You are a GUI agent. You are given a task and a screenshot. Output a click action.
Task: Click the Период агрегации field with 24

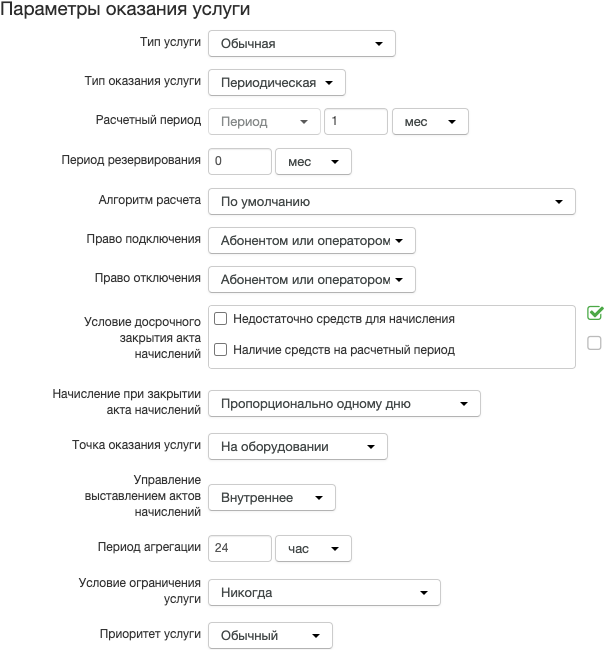pos(240,548)
